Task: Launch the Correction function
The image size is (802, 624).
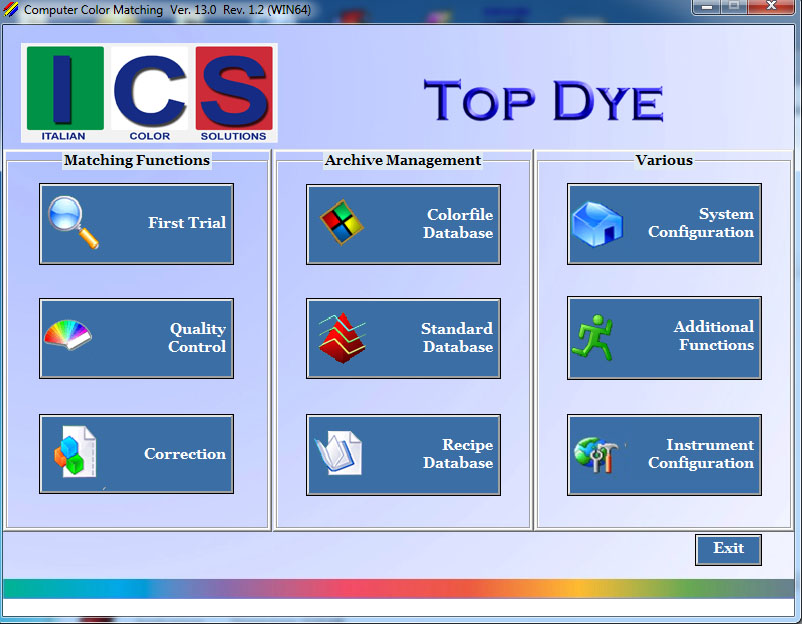Action: 136,454
